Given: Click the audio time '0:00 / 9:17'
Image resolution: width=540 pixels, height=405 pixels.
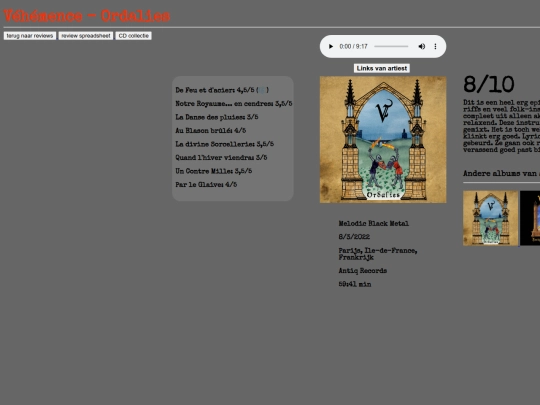Looking at the screenshot, I should [353, 46].
